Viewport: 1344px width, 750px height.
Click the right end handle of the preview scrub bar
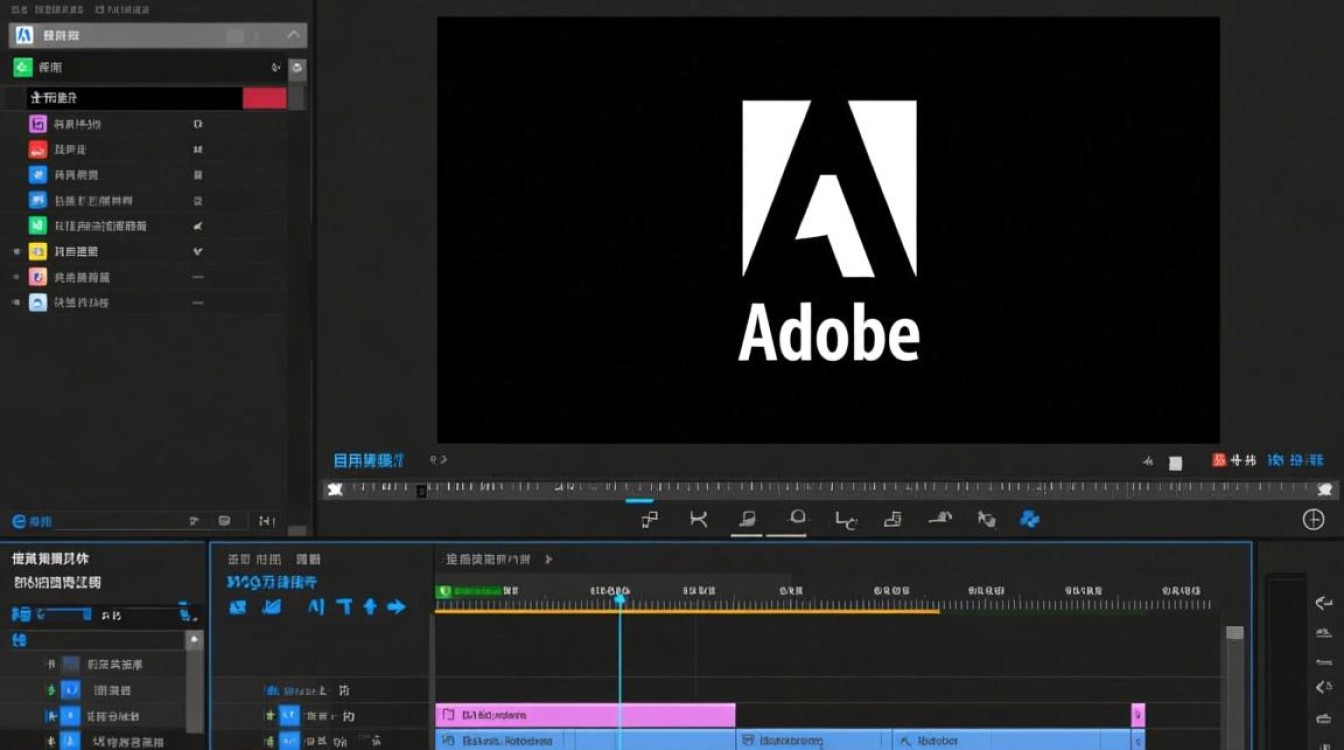click(1326, 489)
